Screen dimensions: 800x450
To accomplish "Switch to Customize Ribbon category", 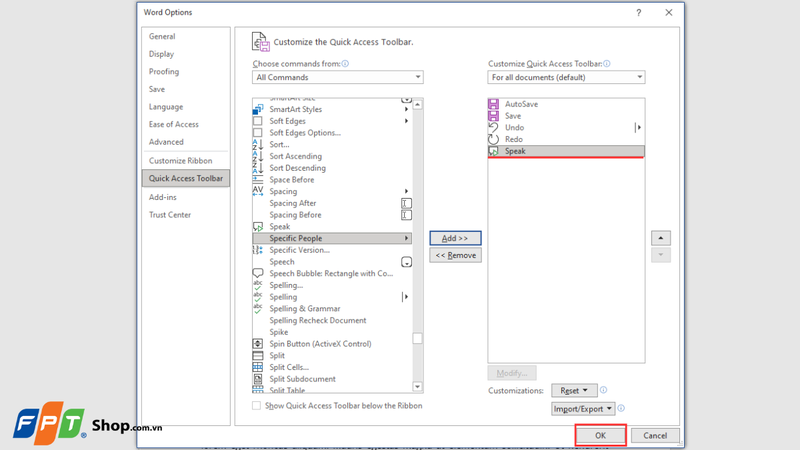I will coord(180,161).
